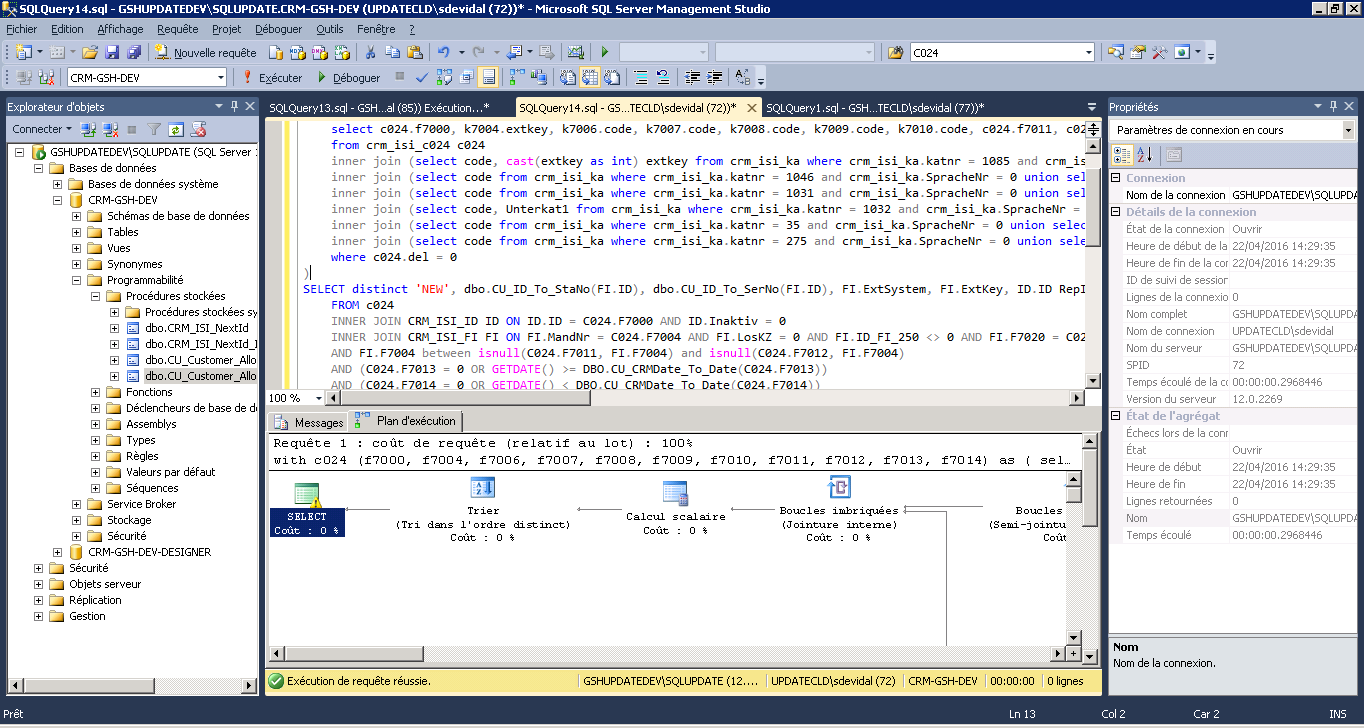The height and width of the screenshot is (728, 1364).
Task: Open the Connecter dropdown
Action: (x=42, y=129)
